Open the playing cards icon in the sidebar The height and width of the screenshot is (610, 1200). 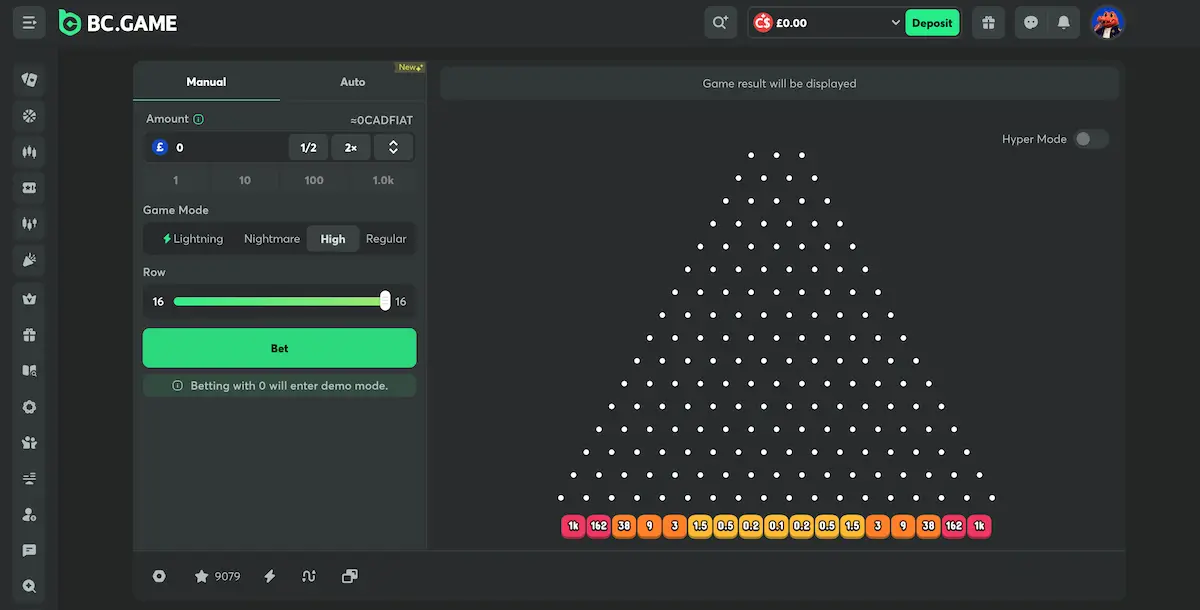pyautogui.click(x=29, y=80)
